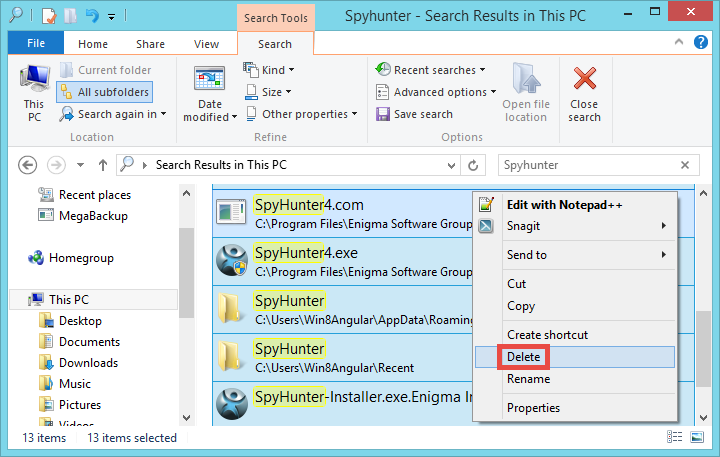Choose Cut from context menu

click(576, 284)
